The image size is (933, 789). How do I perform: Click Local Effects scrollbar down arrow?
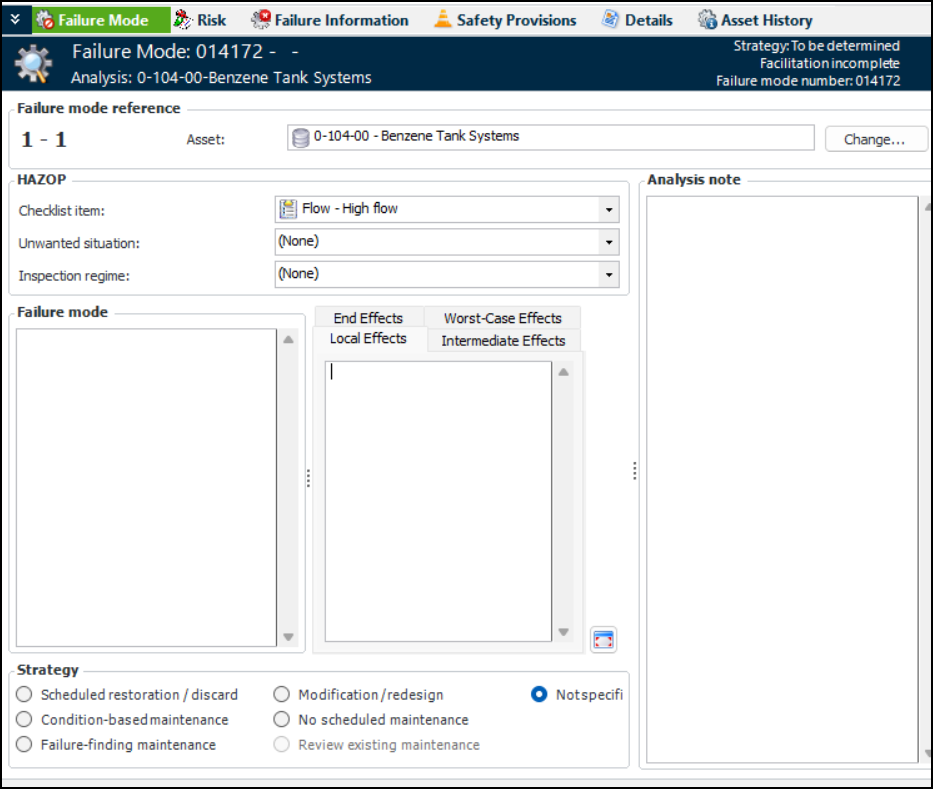[x=563, y=632]
